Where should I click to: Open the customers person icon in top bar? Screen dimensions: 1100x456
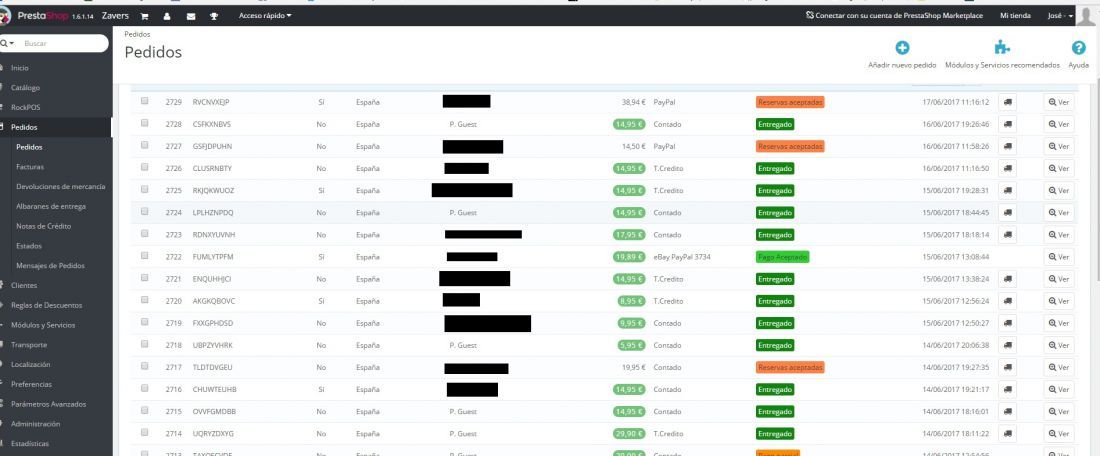click(168, 16)
